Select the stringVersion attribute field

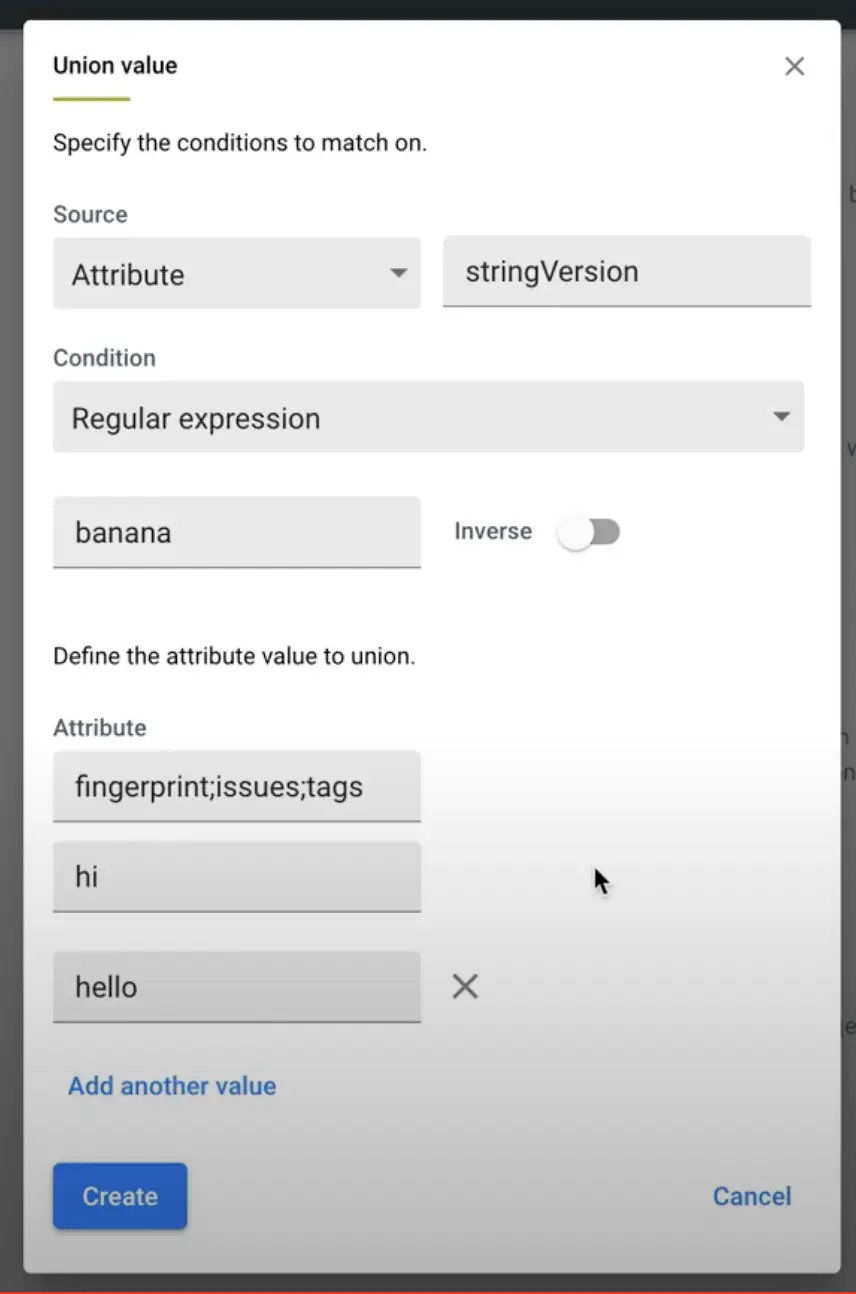click(x=626, y=271)
